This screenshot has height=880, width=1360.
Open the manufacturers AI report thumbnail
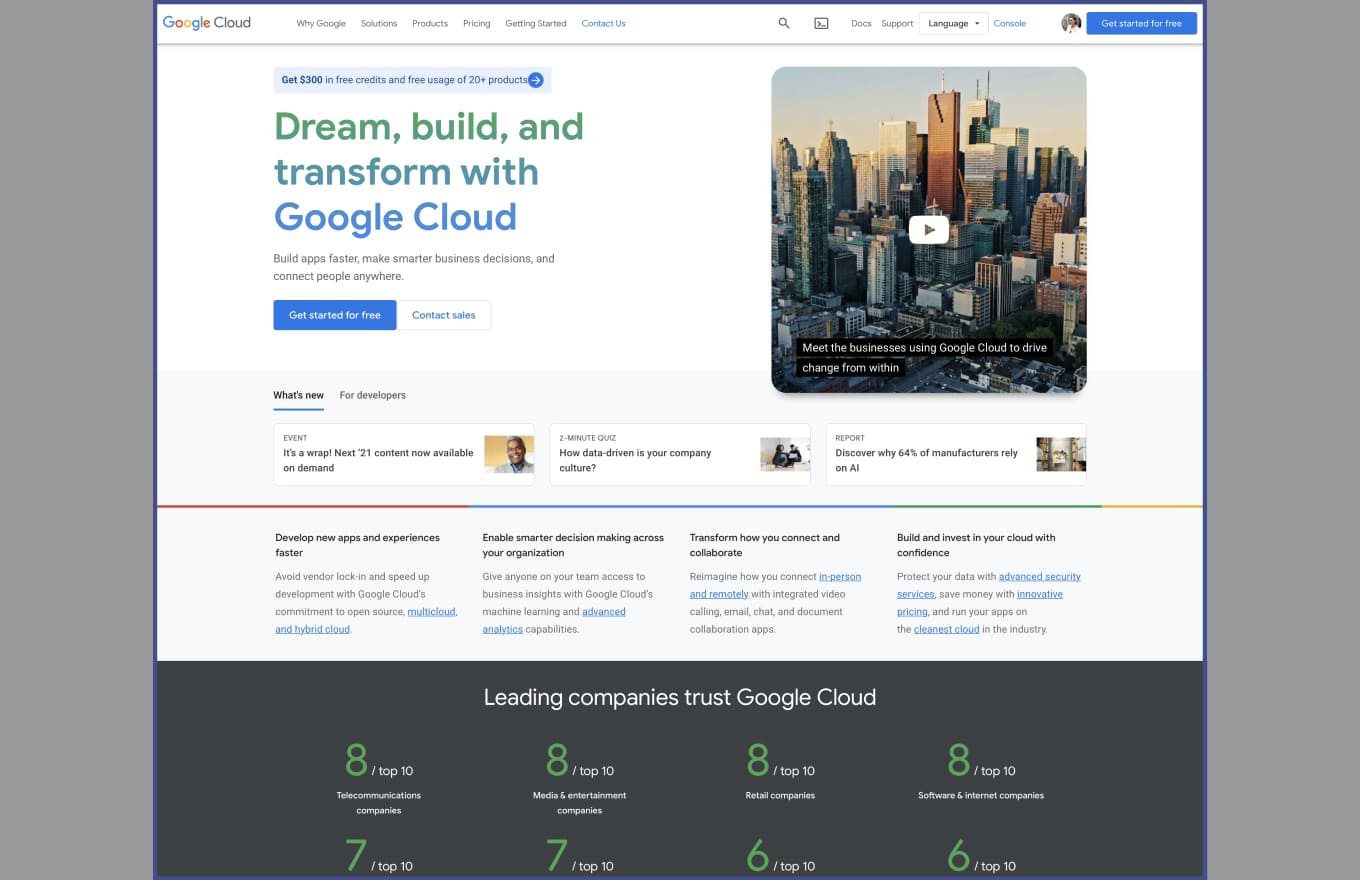[1061, 454]
